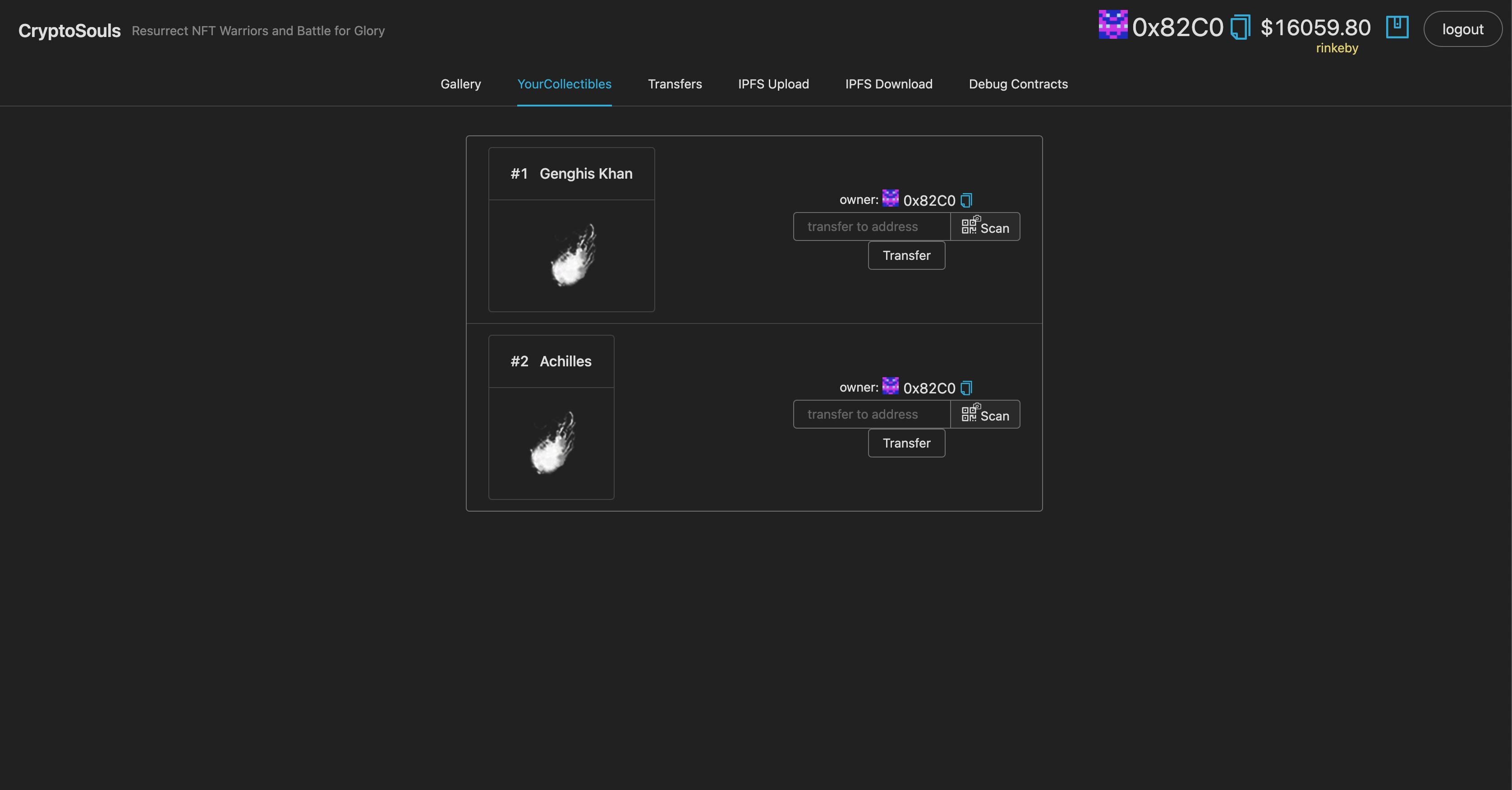1512x790 pixels.
Task: Transfer the Achilles collectible
Action: pyautogui.click(x=906, y=443)
